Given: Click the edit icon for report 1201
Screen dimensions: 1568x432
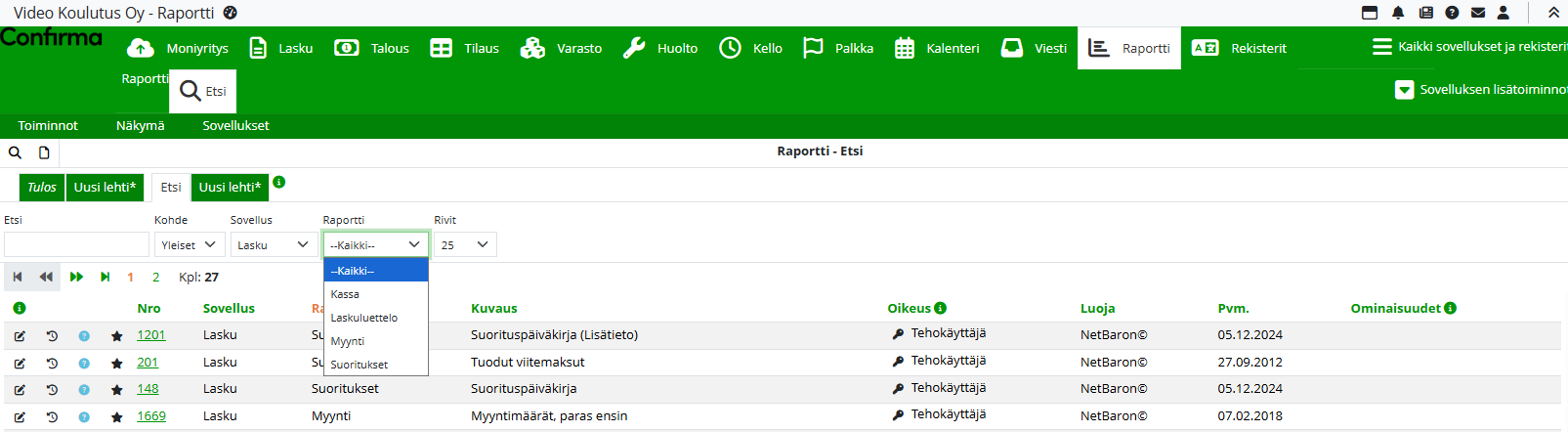Looking at the screenshot, I should pyautogui.click(x=20, y=336).
